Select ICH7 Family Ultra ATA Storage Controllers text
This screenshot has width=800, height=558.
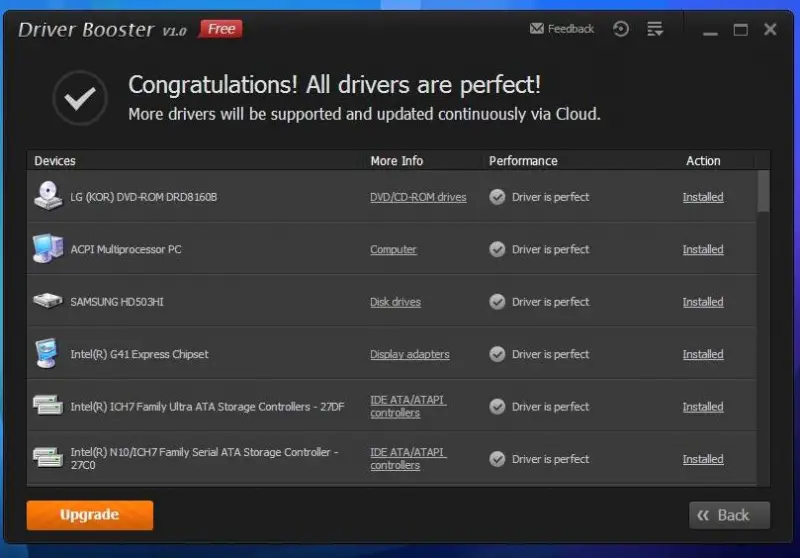click(207, 407)
